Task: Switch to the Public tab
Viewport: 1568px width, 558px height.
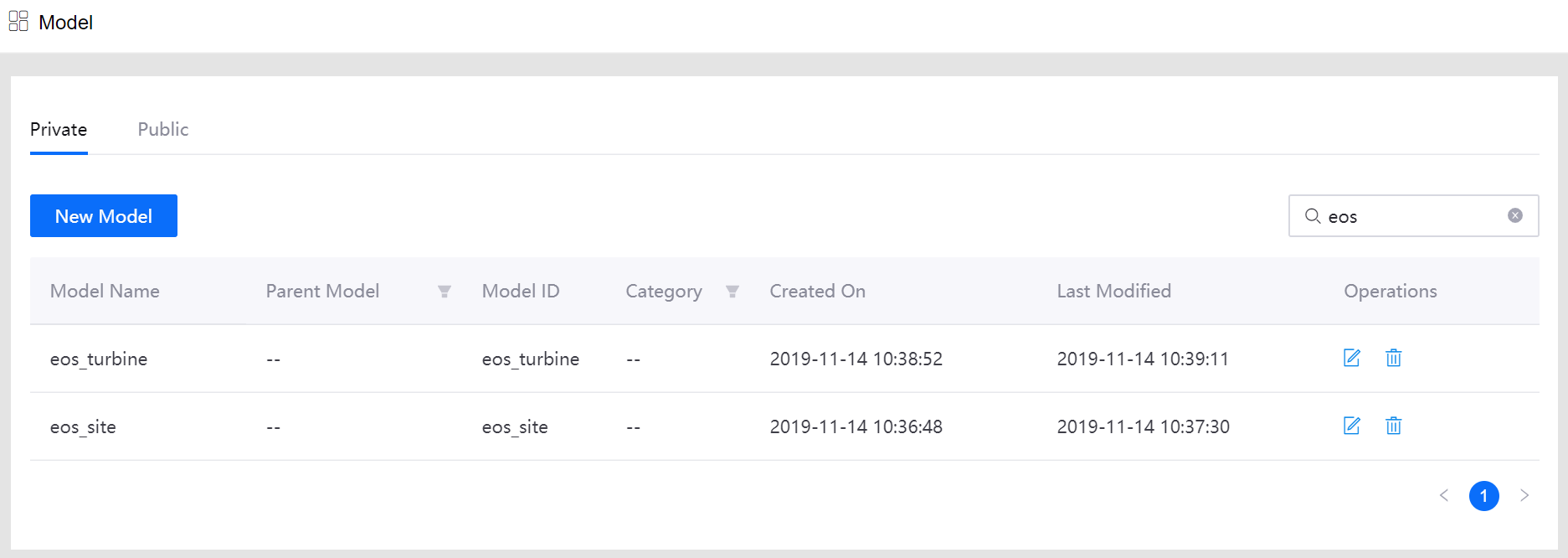Action: click(x=163, y=130)
